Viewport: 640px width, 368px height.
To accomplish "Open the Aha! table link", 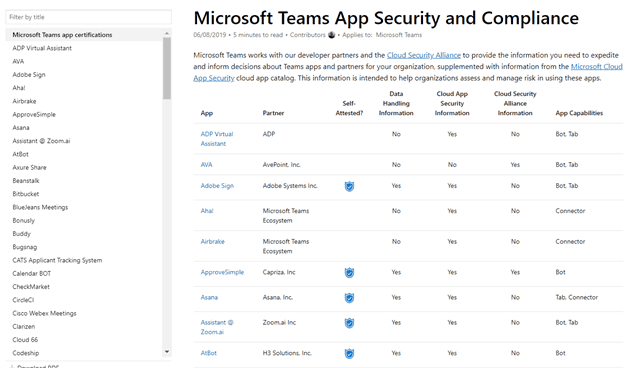I will pos(207,211).
